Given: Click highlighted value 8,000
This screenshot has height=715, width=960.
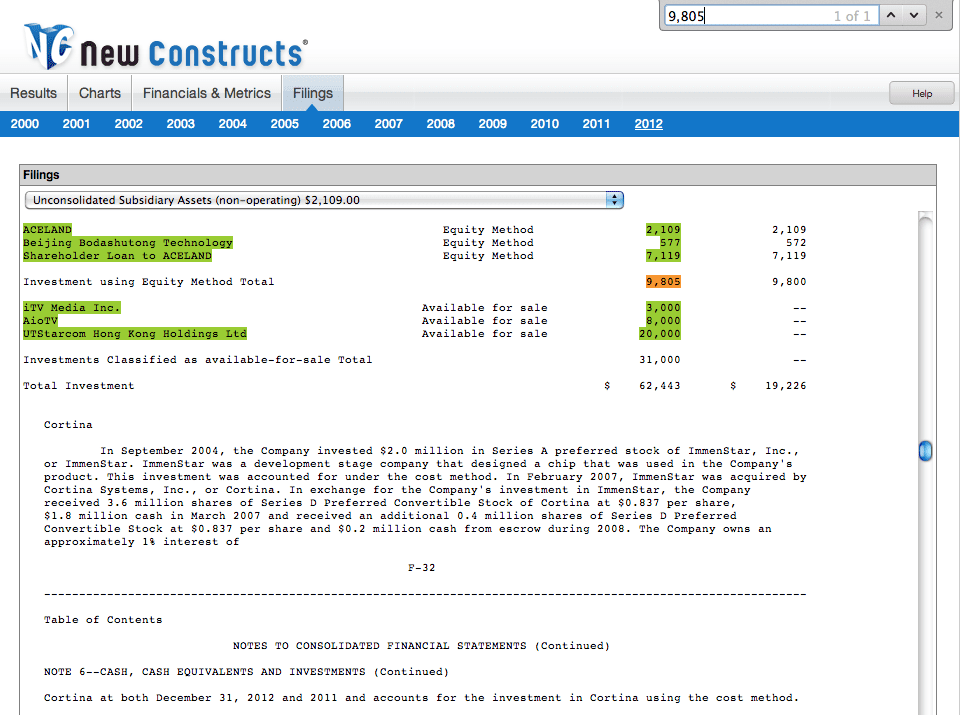Looking at the screenshot, I should point(663,321).
